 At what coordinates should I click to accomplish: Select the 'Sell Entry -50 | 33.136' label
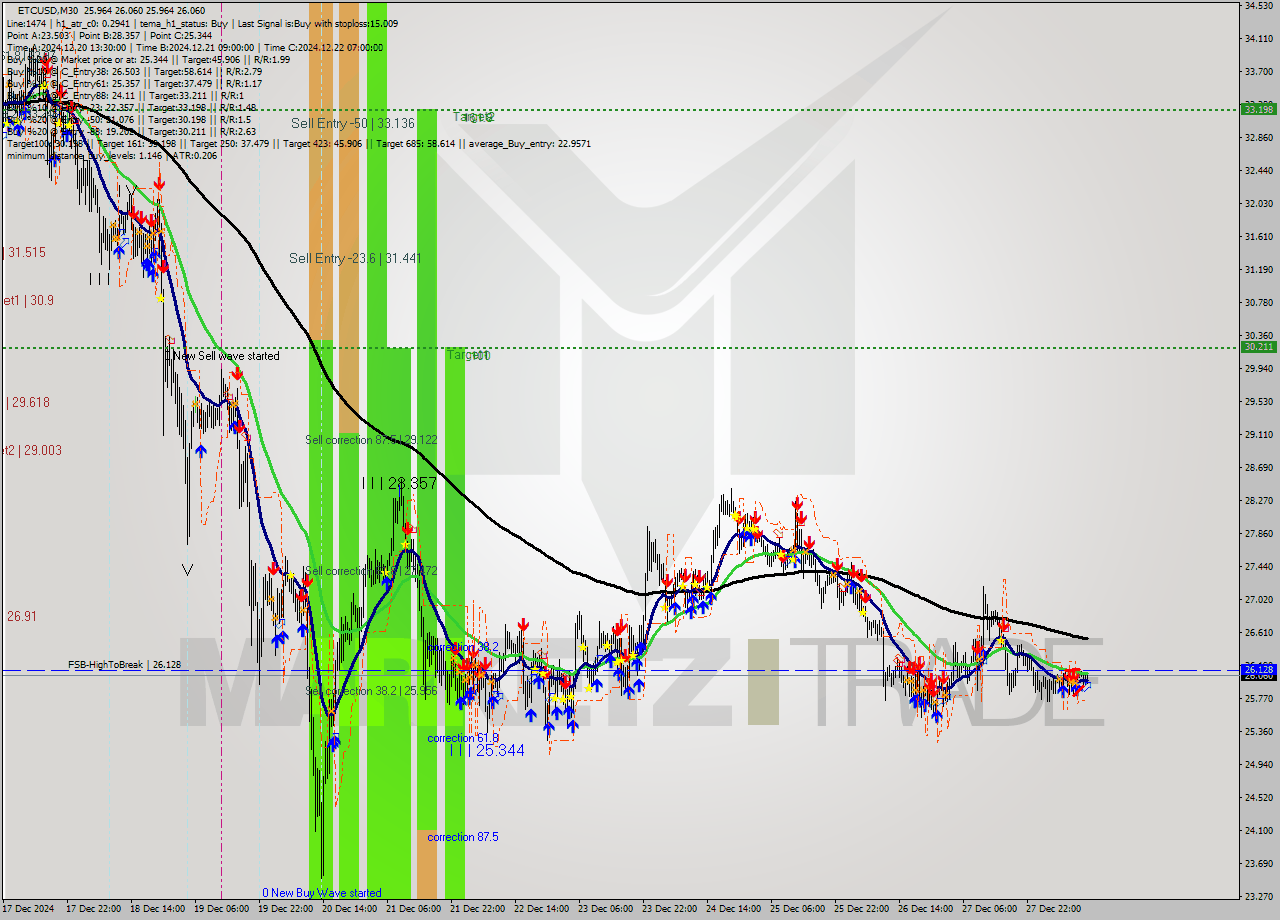[353, 123]
